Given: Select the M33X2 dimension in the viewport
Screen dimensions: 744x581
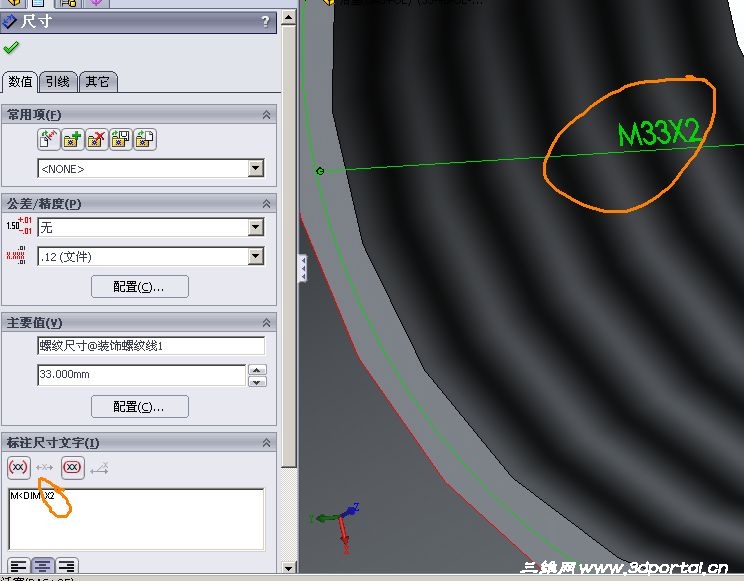Looking at the screenshot, I should point(659,132).
